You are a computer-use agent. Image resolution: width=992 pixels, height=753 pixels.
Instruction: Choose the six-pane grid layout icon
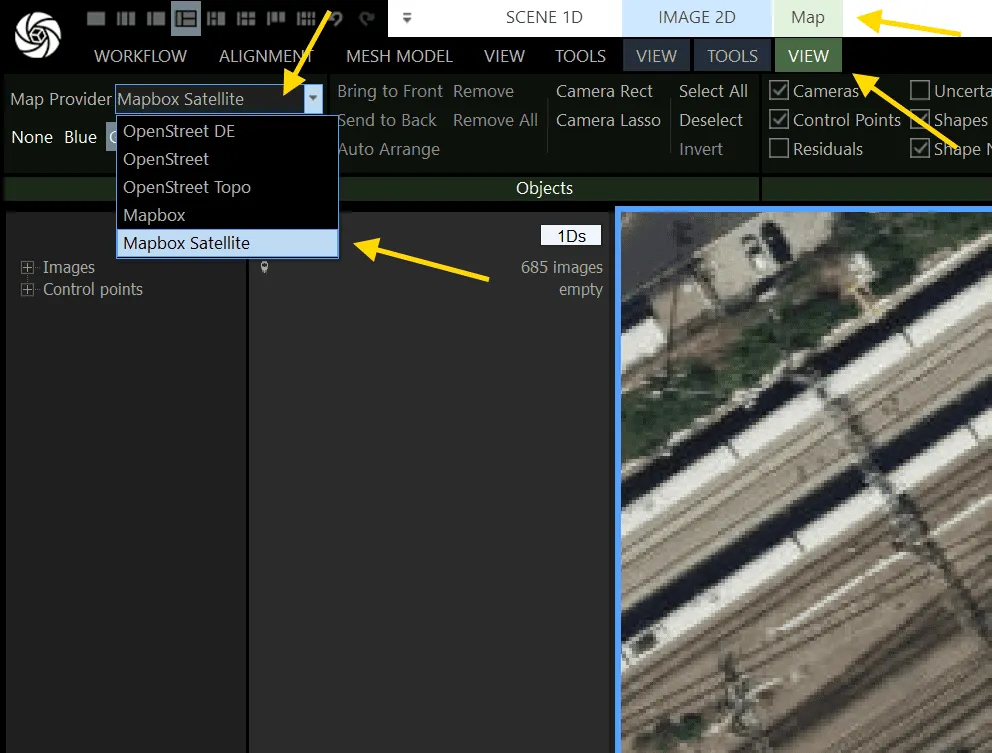click(x=246, y=18)
